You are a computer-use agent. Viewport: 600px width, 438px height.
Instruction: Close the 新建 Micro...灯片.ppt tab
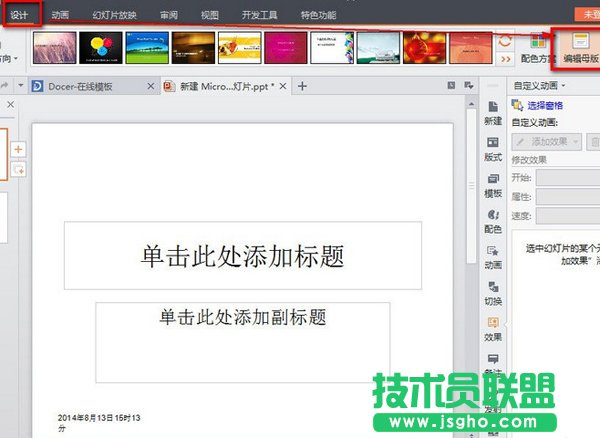click(x=283, y=86)
